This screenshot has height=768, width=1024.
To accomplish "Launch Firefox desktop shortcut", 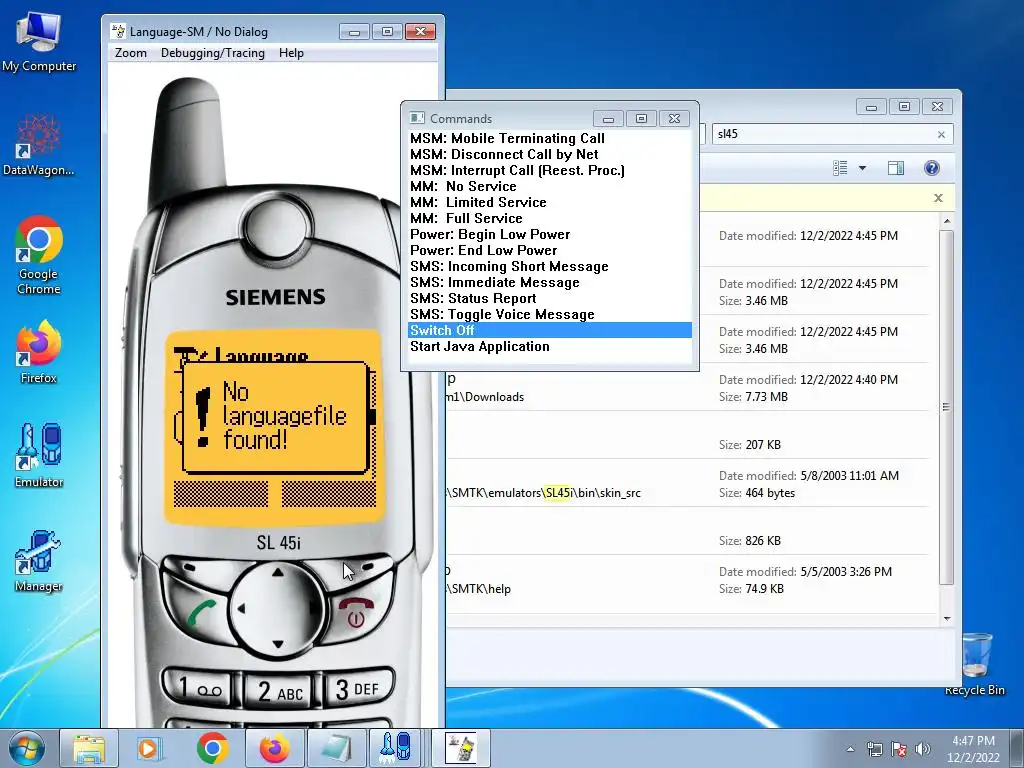I will click(39, 351).
